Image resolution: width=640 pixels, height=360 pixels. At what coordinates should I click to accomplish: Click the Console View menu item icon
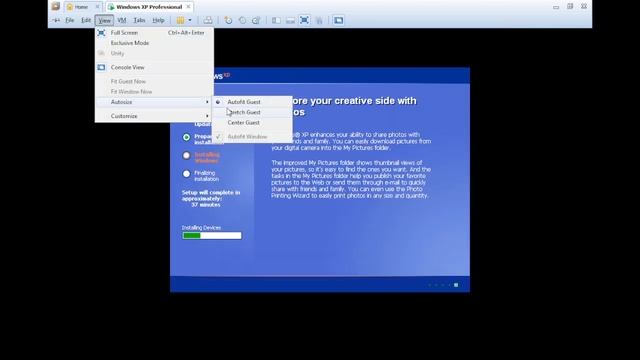tap(101, 67)
